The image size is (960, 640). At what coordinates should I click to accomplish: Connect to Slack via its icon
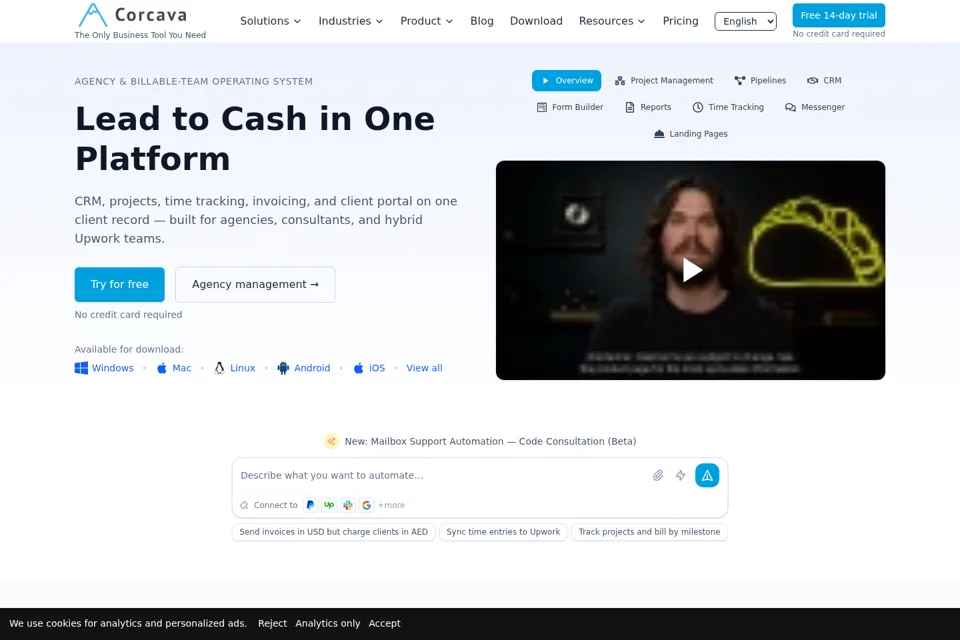[348, 505]
